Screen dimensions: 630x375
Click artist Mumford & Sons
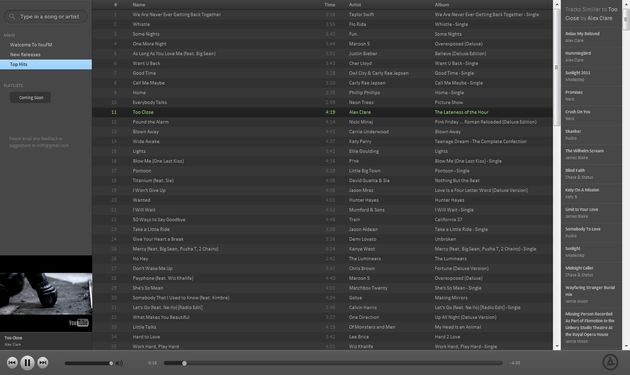tap(366, 210)
